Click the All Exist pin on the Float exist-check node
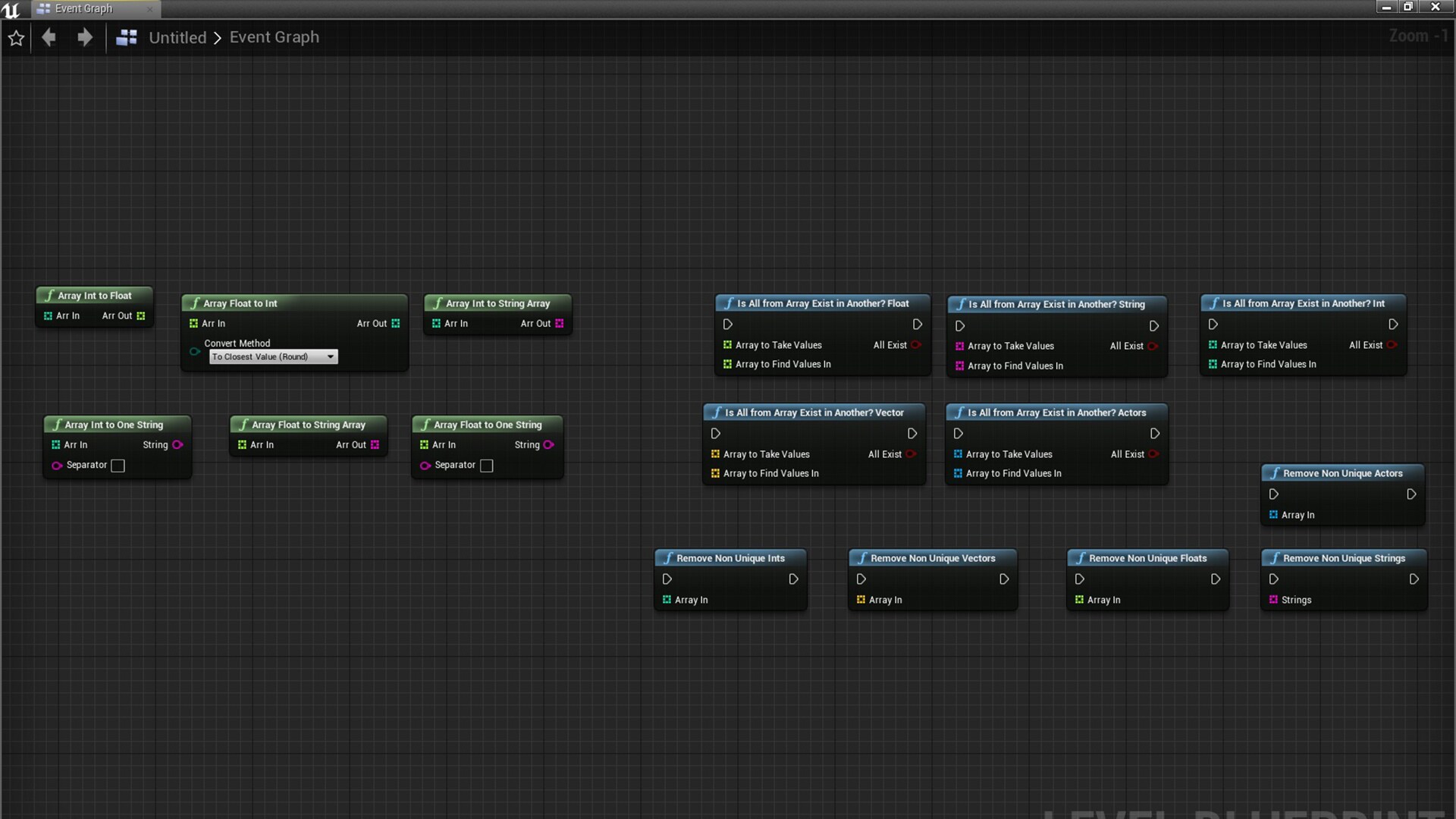The width and height of the screenshot is (1456, 819). (918, 344)
